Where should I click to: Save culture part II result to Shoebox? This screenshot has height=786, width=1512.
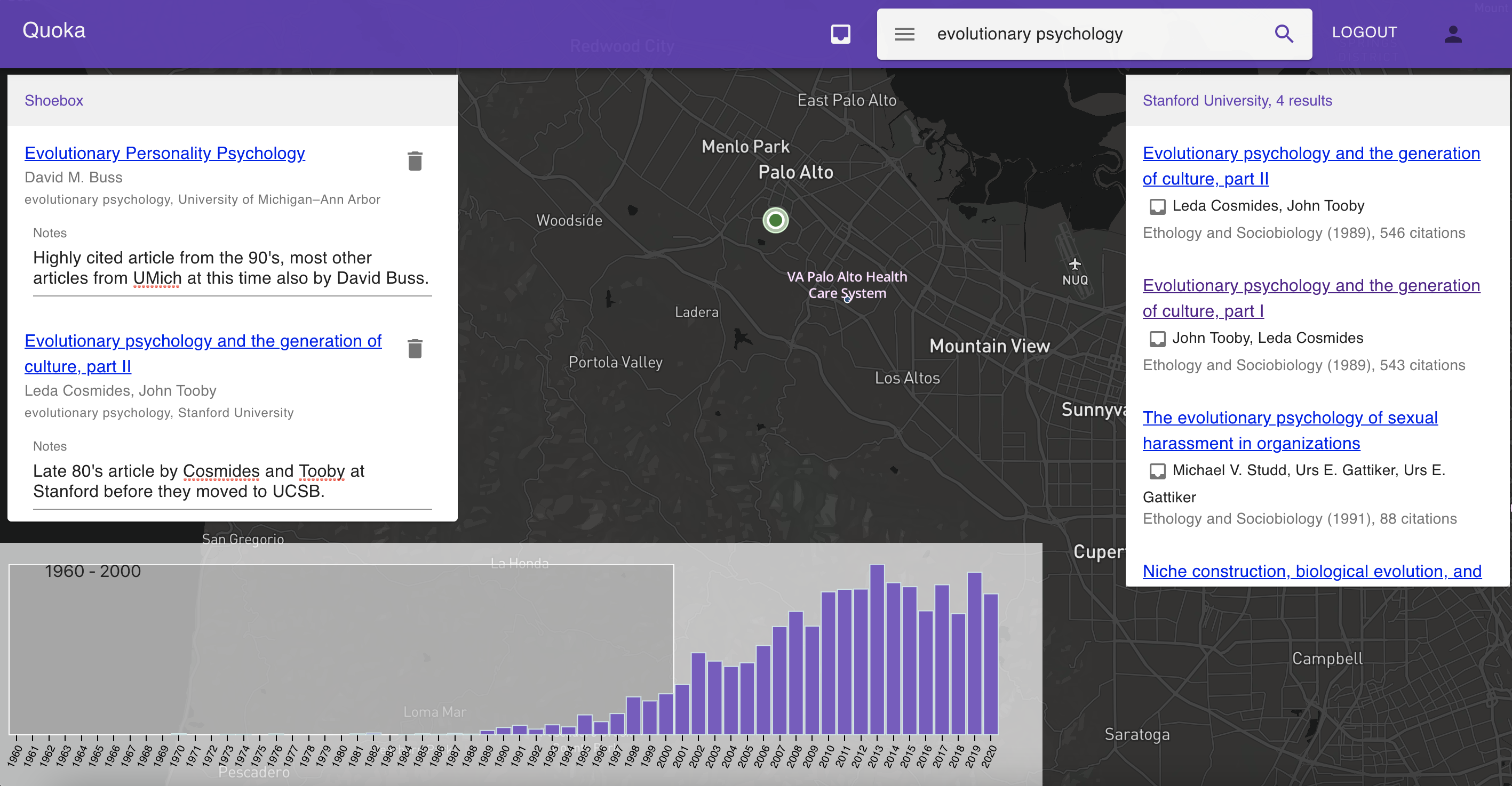[1157, 206]
